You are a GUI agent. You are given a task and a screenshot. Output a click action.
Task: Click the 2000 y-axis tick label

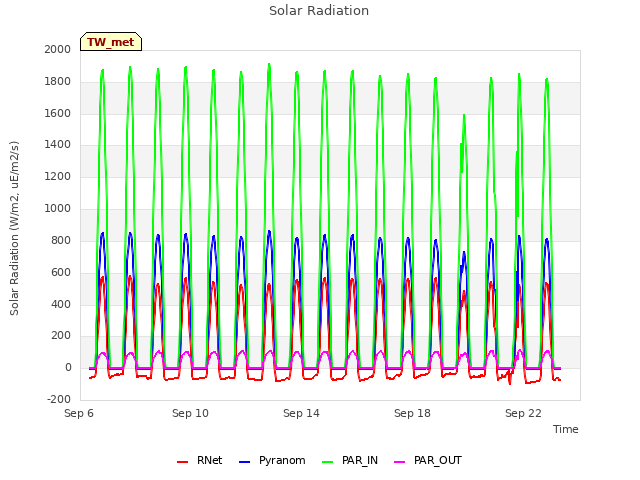point(58,49)
